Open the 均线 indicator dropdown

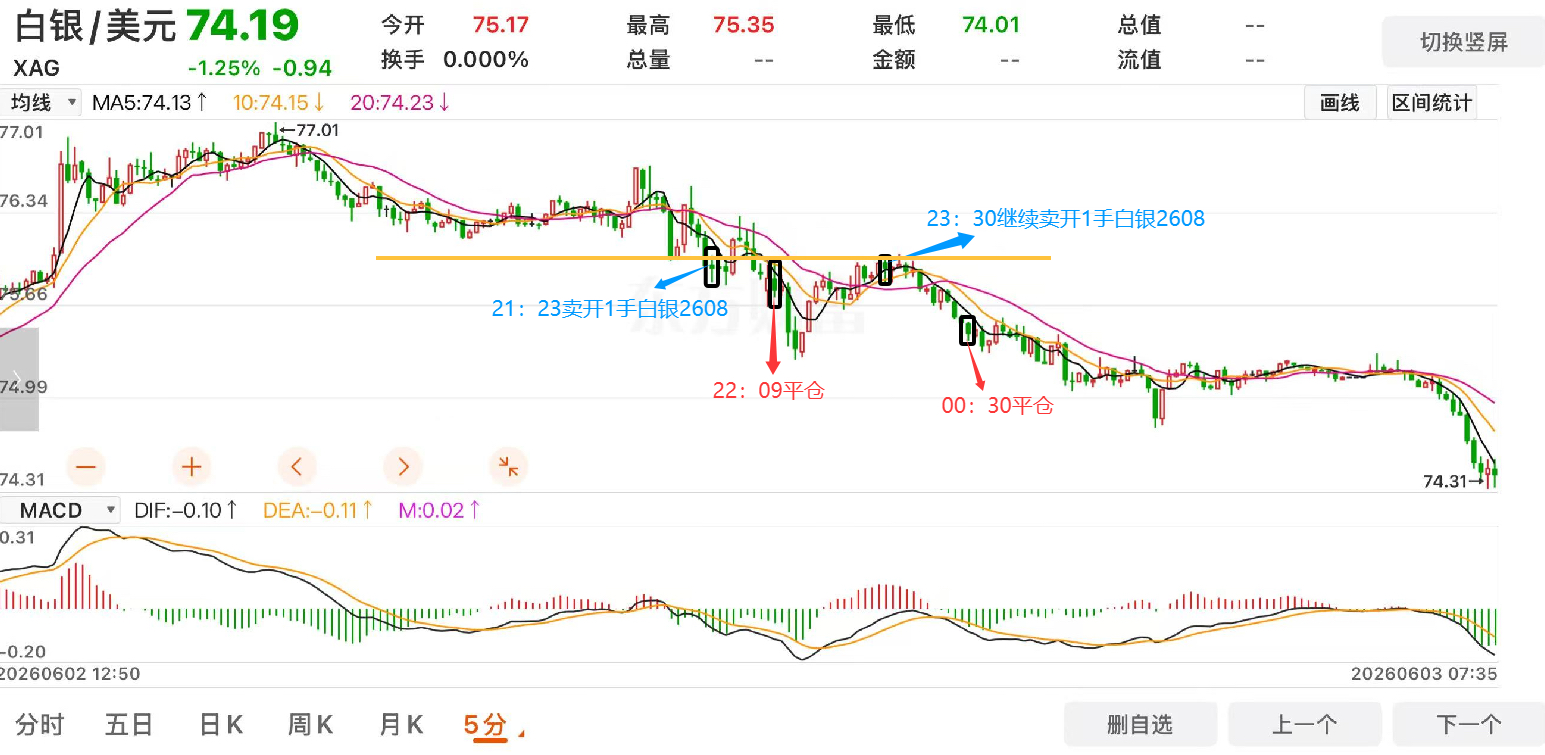tap(42, 102)
